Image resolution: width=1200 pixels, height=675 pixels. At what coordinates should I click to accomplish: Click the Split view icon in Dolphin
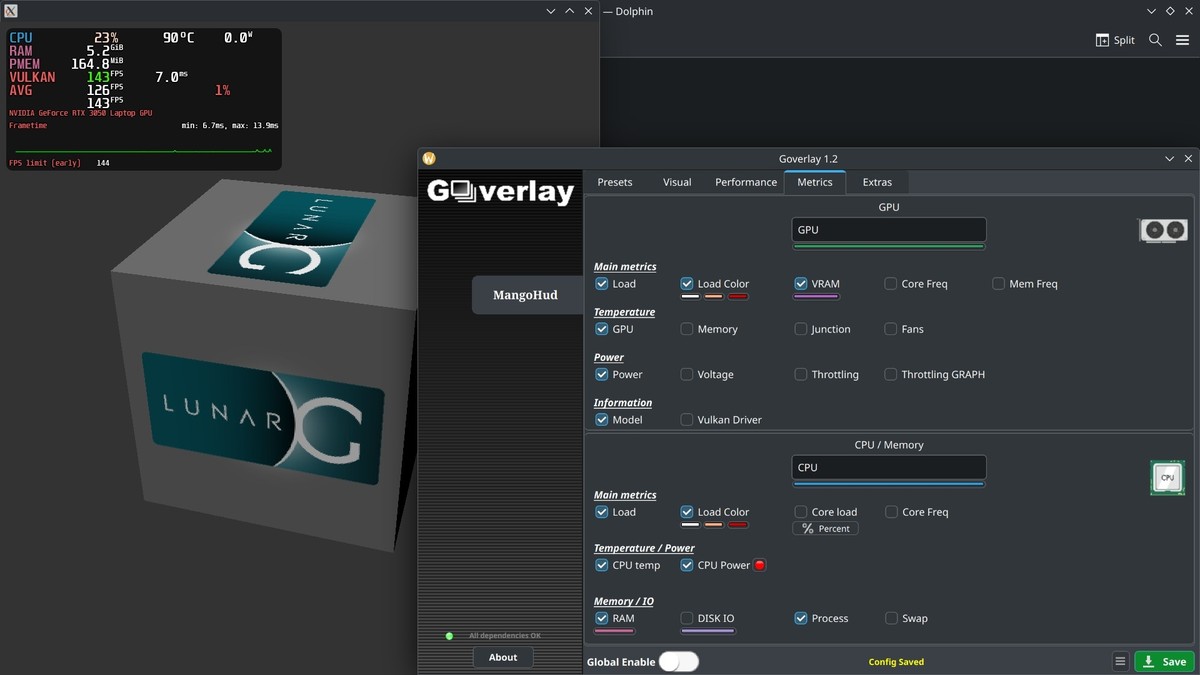1115,40
